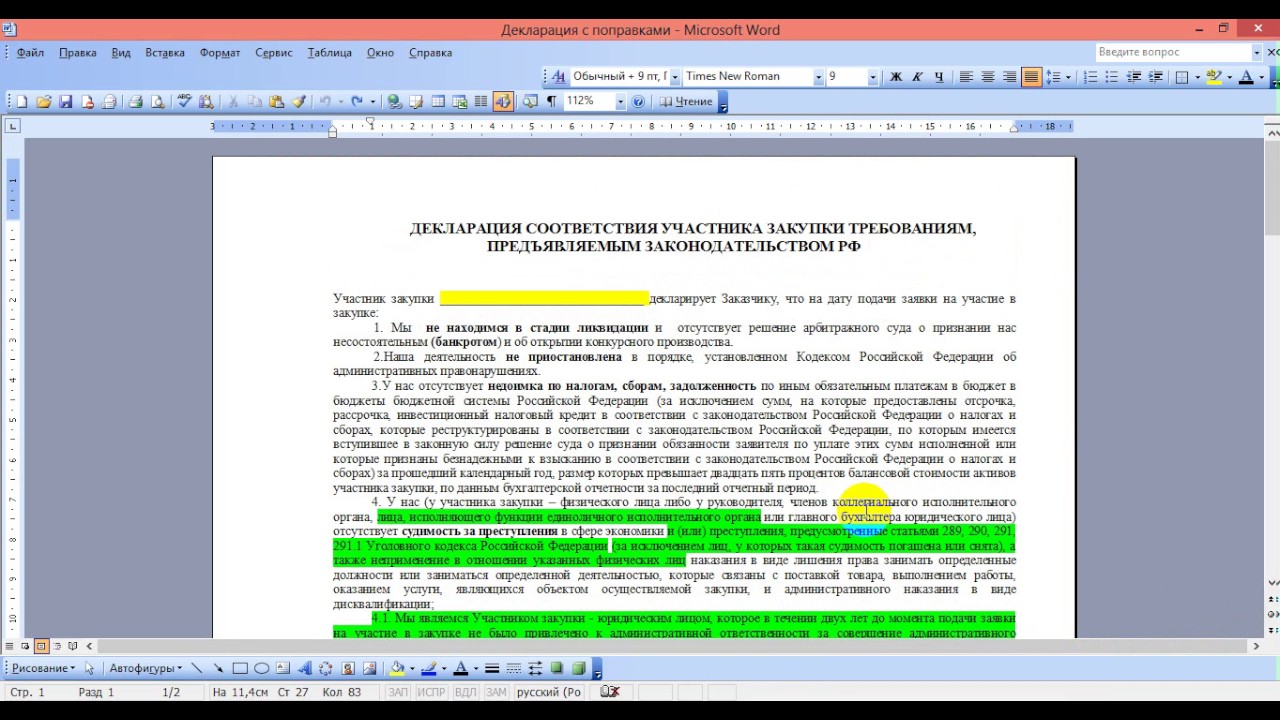Insert WordArt from the Drawing toolbar

pos(305,668)
